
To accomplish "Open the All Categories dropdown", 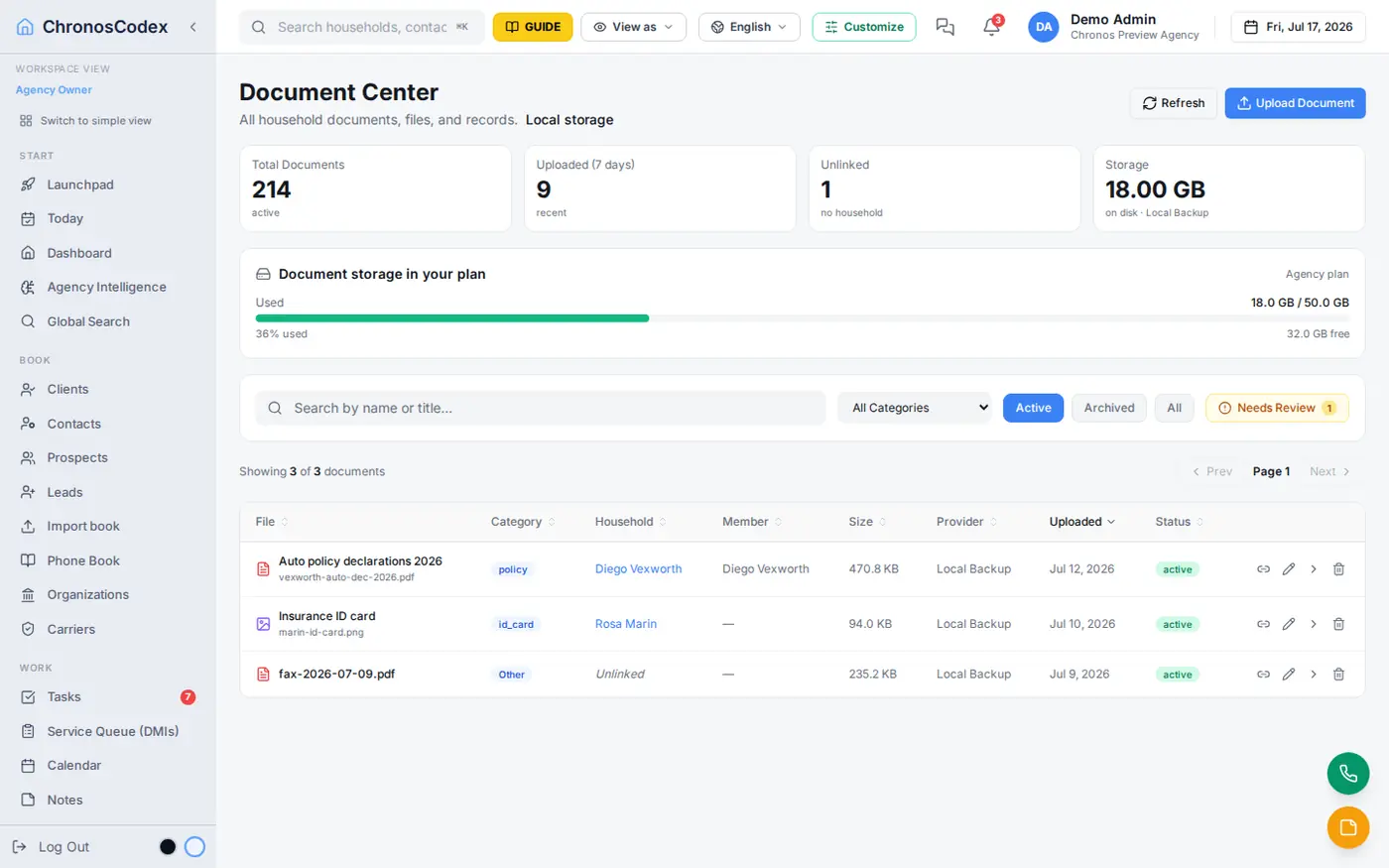I will [x=915, y=408].
